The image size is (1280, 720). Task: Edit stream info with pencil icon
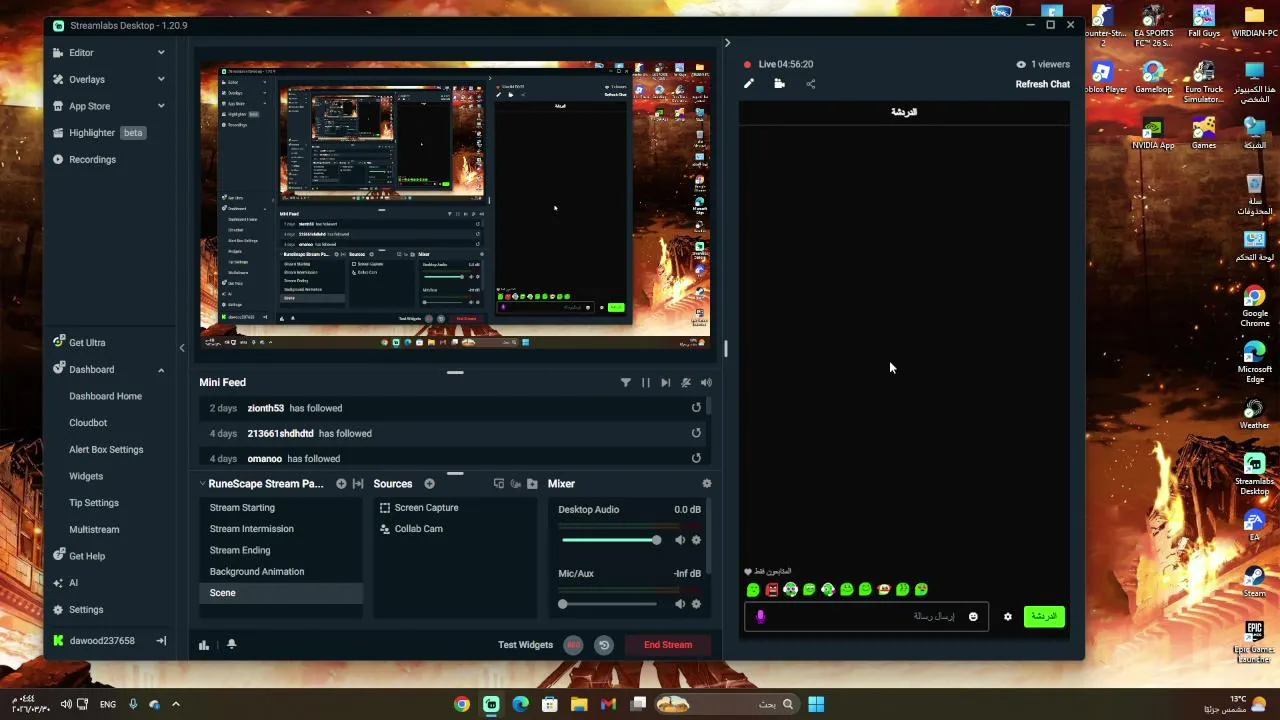[x=749, y=84]
